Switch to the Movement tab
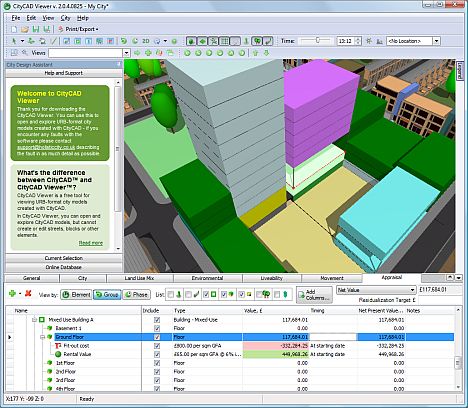The width and height of the screenshot is (468, 408). click(332, 278)
